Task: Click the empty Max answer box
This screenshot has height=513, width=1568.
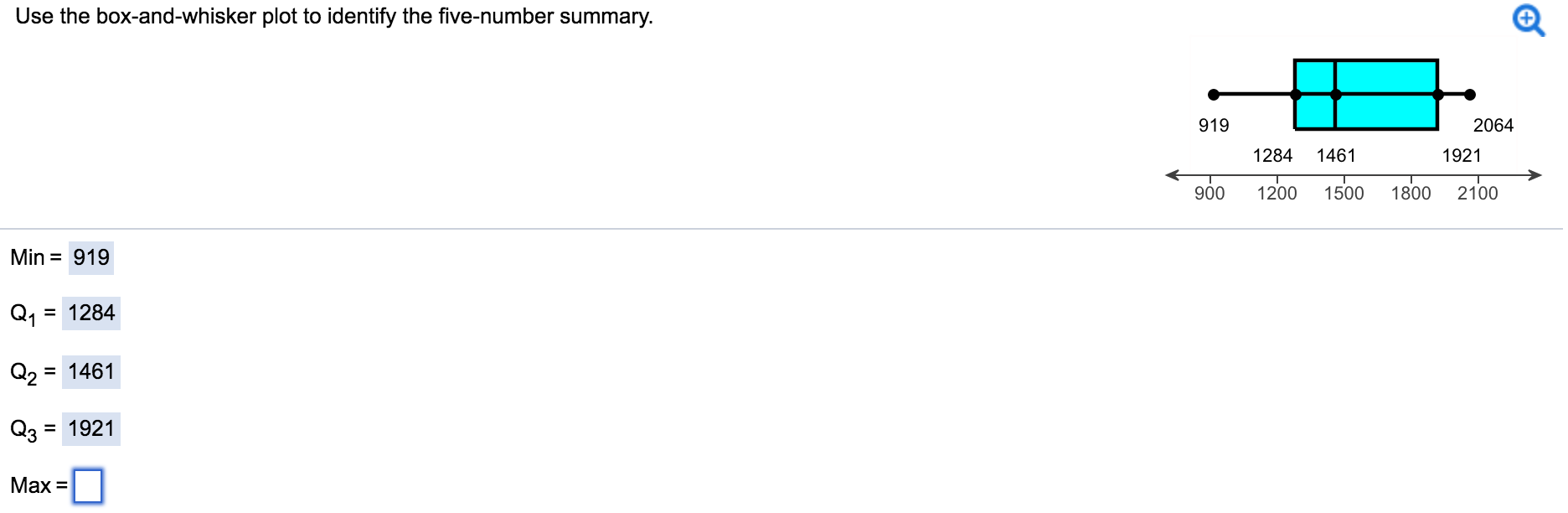Action: (x=88, y=486)
